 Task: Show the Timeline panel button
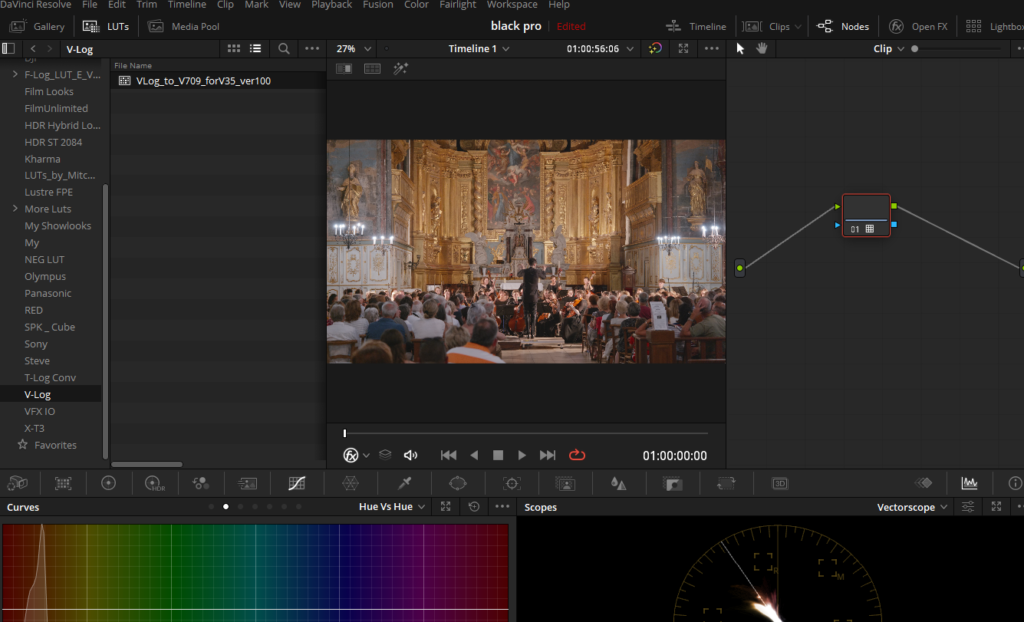coord(696,26)
